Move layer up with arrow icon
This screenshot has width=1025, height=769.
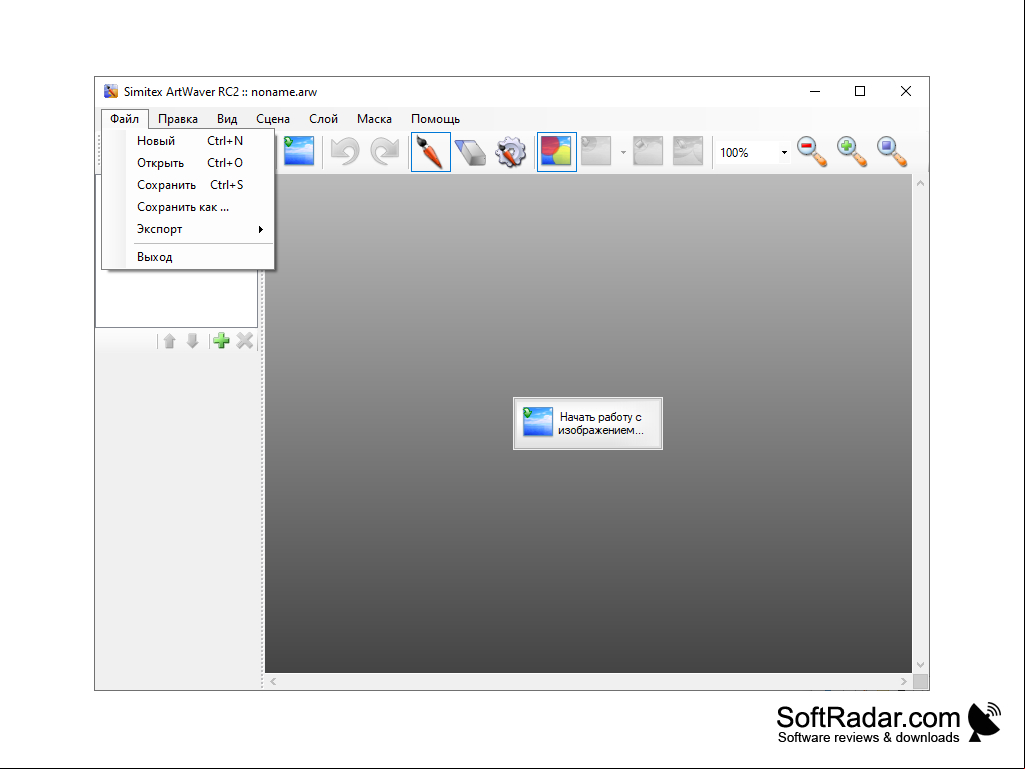tap(169, 341)
